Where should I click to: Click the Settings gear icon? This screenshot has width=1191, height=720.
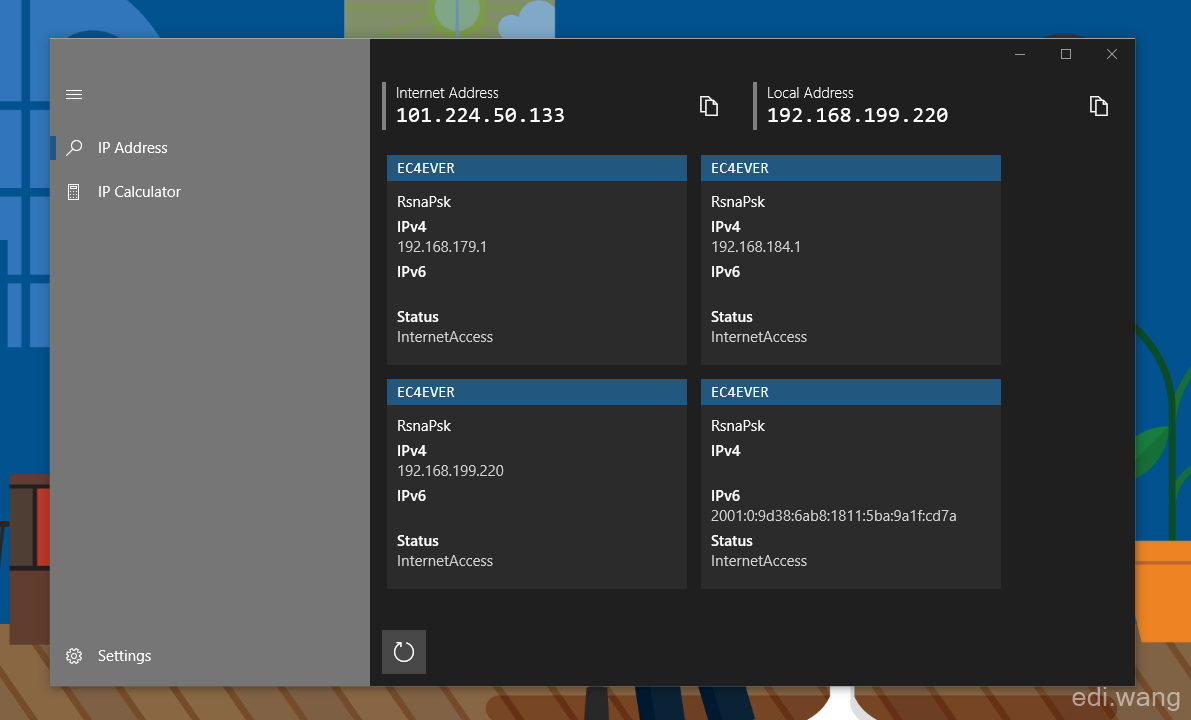point(74,656)
